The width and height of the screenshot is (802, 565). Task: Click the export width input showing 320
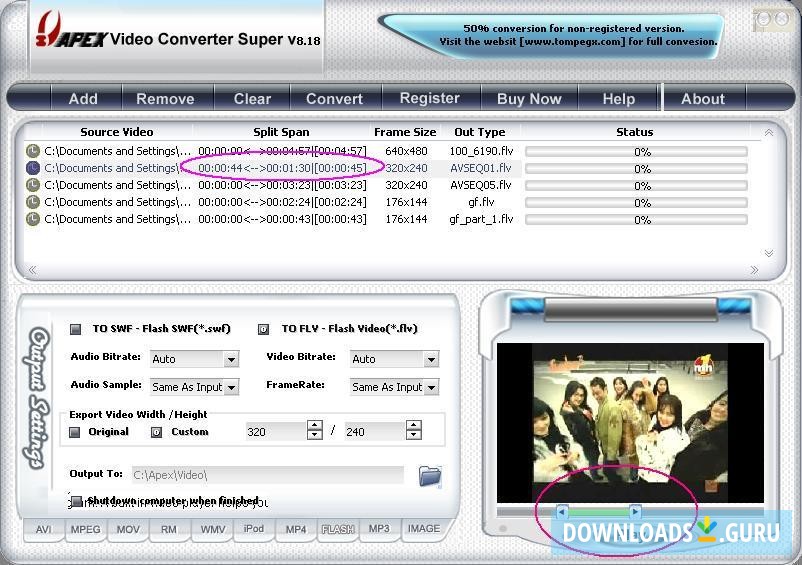(x=276, y=431)
